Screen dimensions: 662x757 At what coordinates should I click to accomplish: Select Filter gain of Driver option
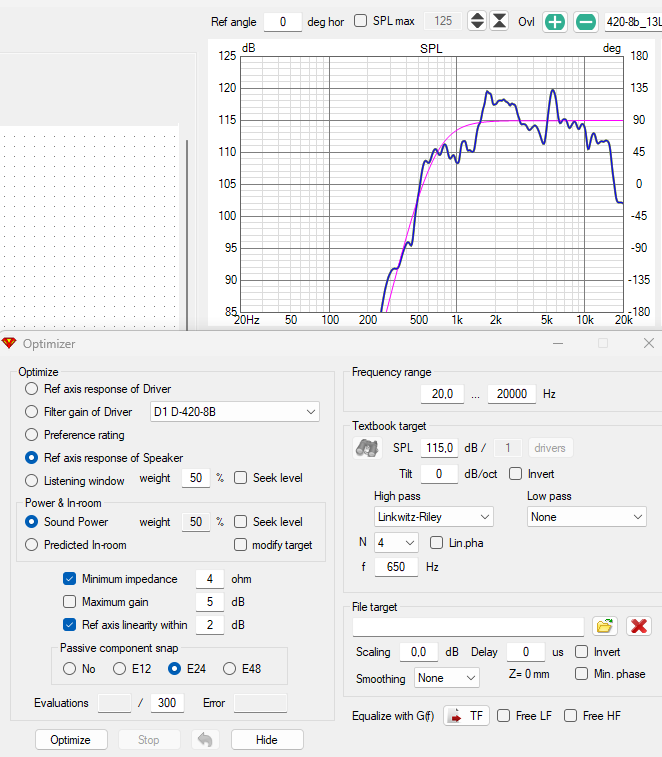coord(31,412)
